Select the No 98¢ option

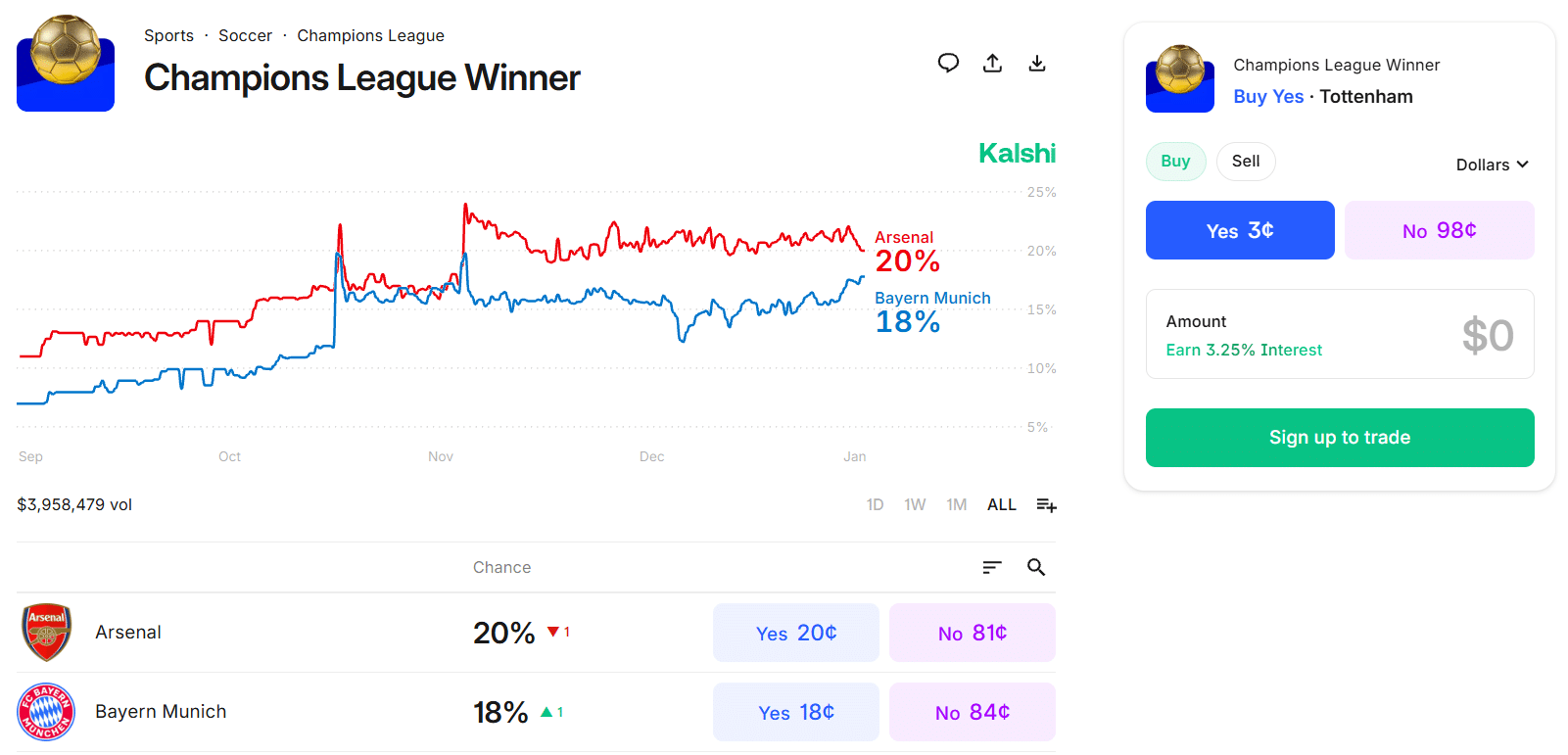[1439, 230]
